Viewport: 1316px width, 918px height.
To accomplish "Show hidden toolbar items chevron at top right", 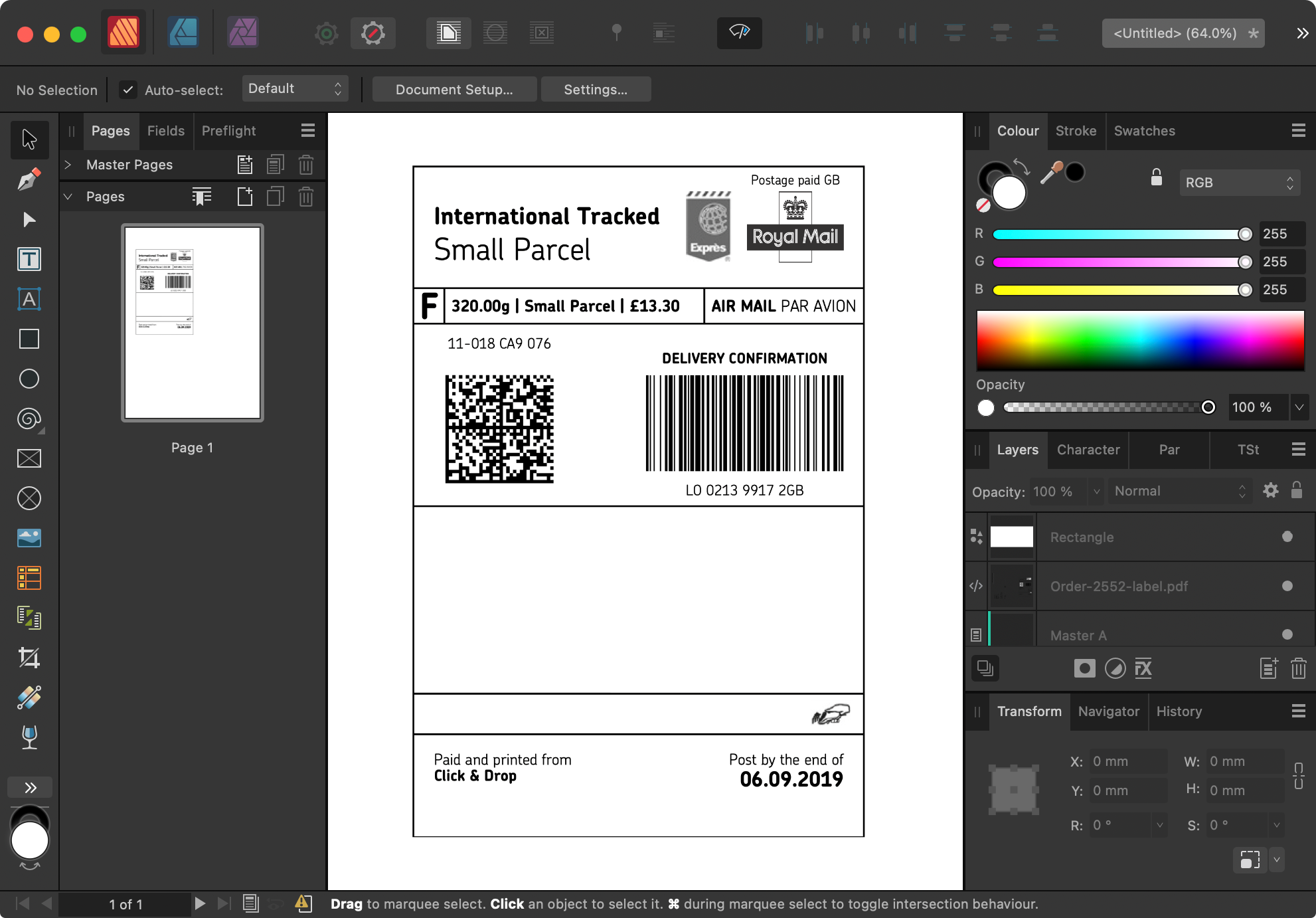I will point(1302,33).
